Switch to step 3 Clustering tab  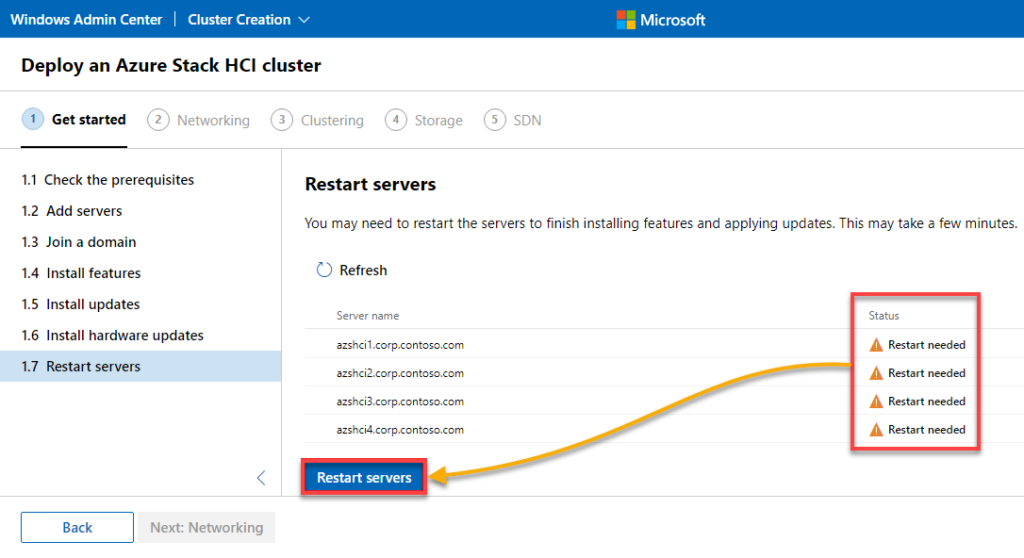point(318,120)
